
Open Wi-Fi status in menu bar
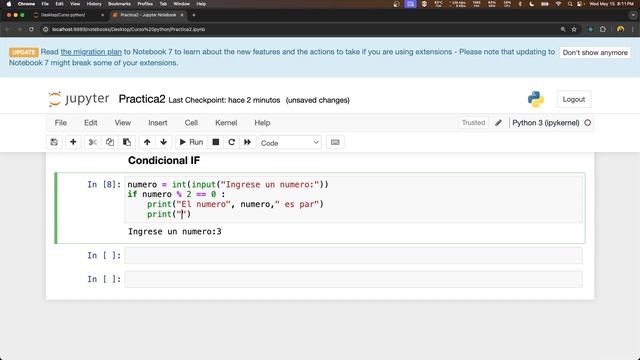tap(558, 4)
